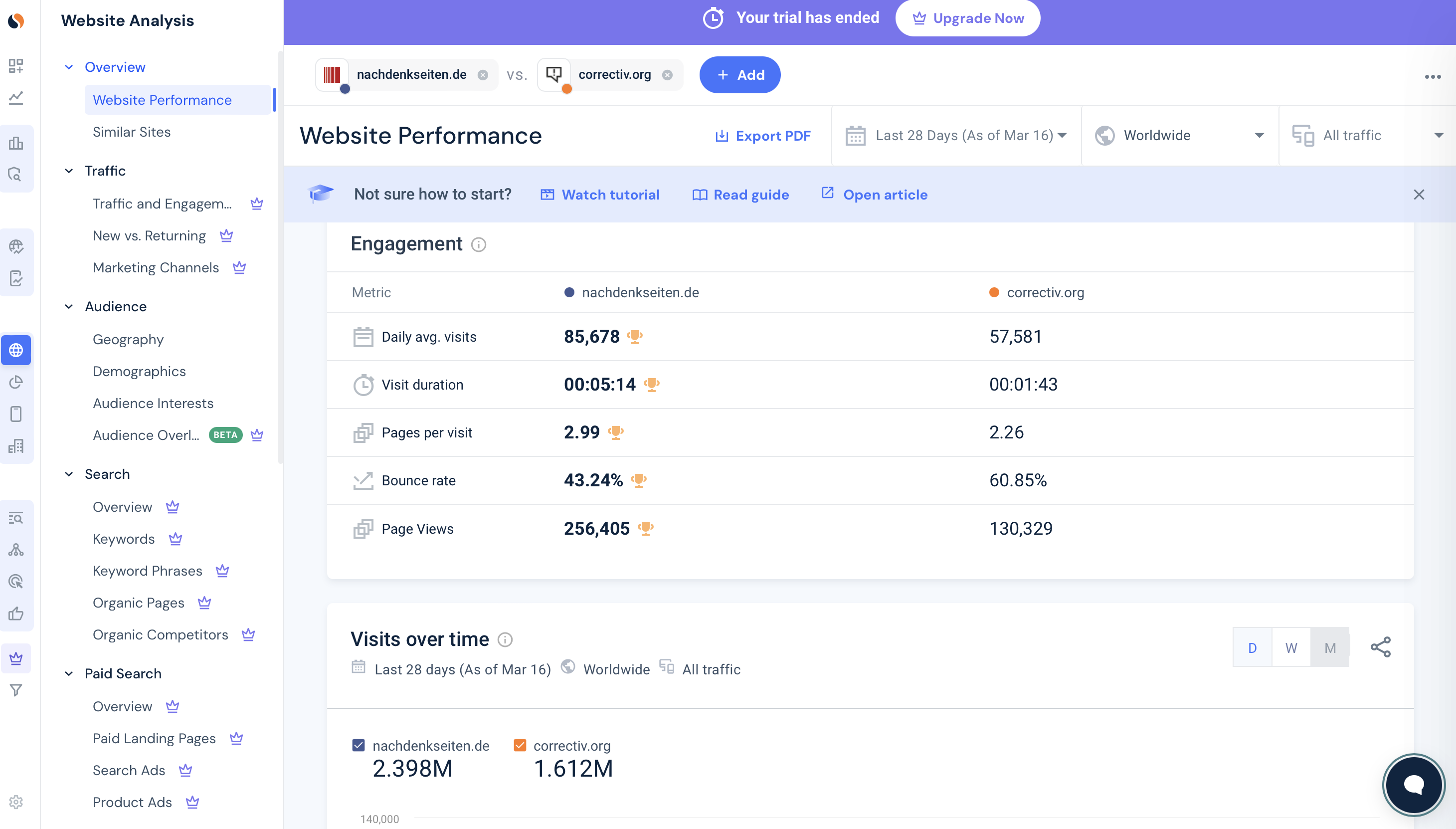
Task: Open Paid Landing Pages item
Action: click(x=154, y=739)
